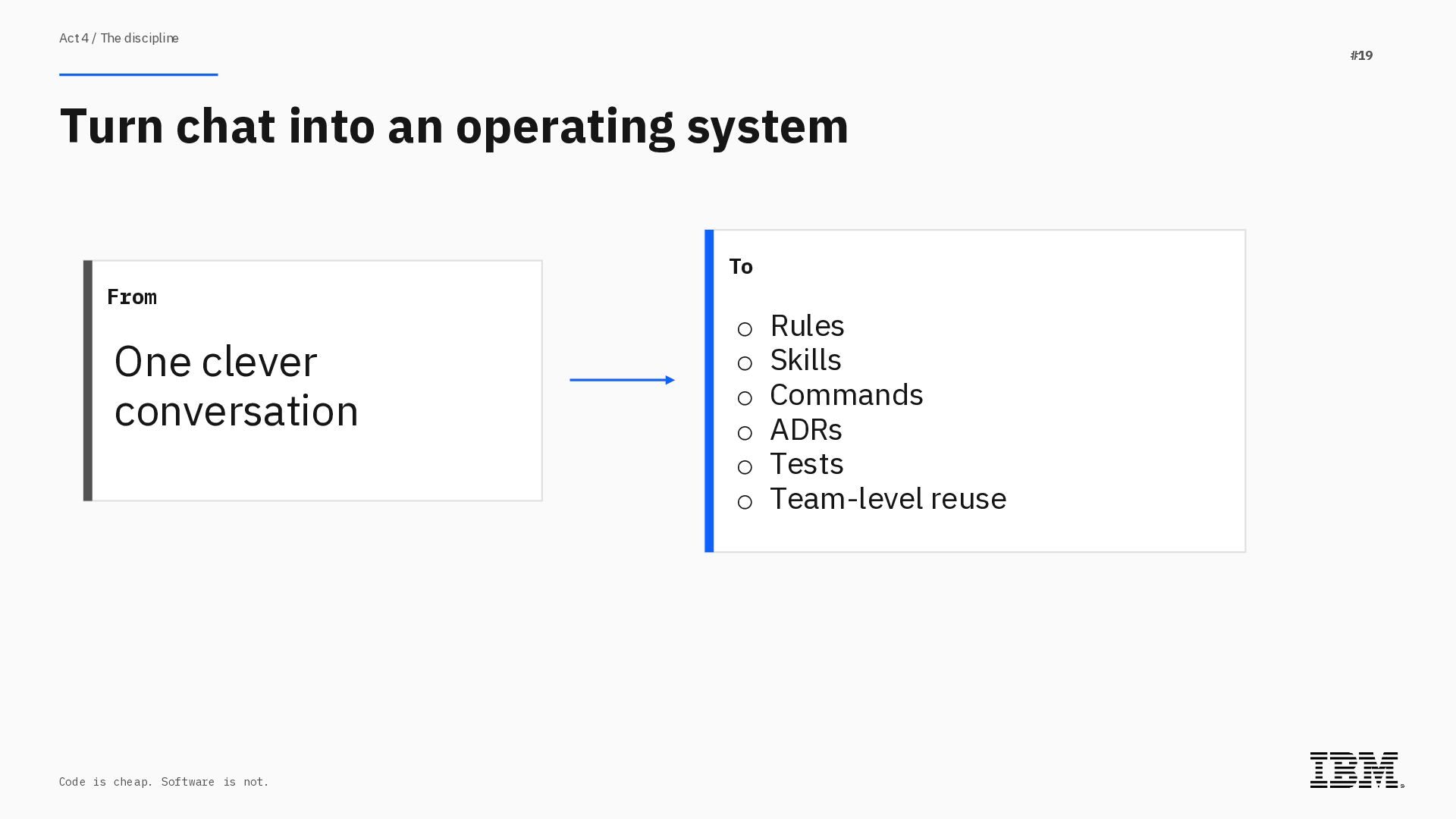Click the bullet circle beside Skills
1456x819 pixels.
(745, 364)
